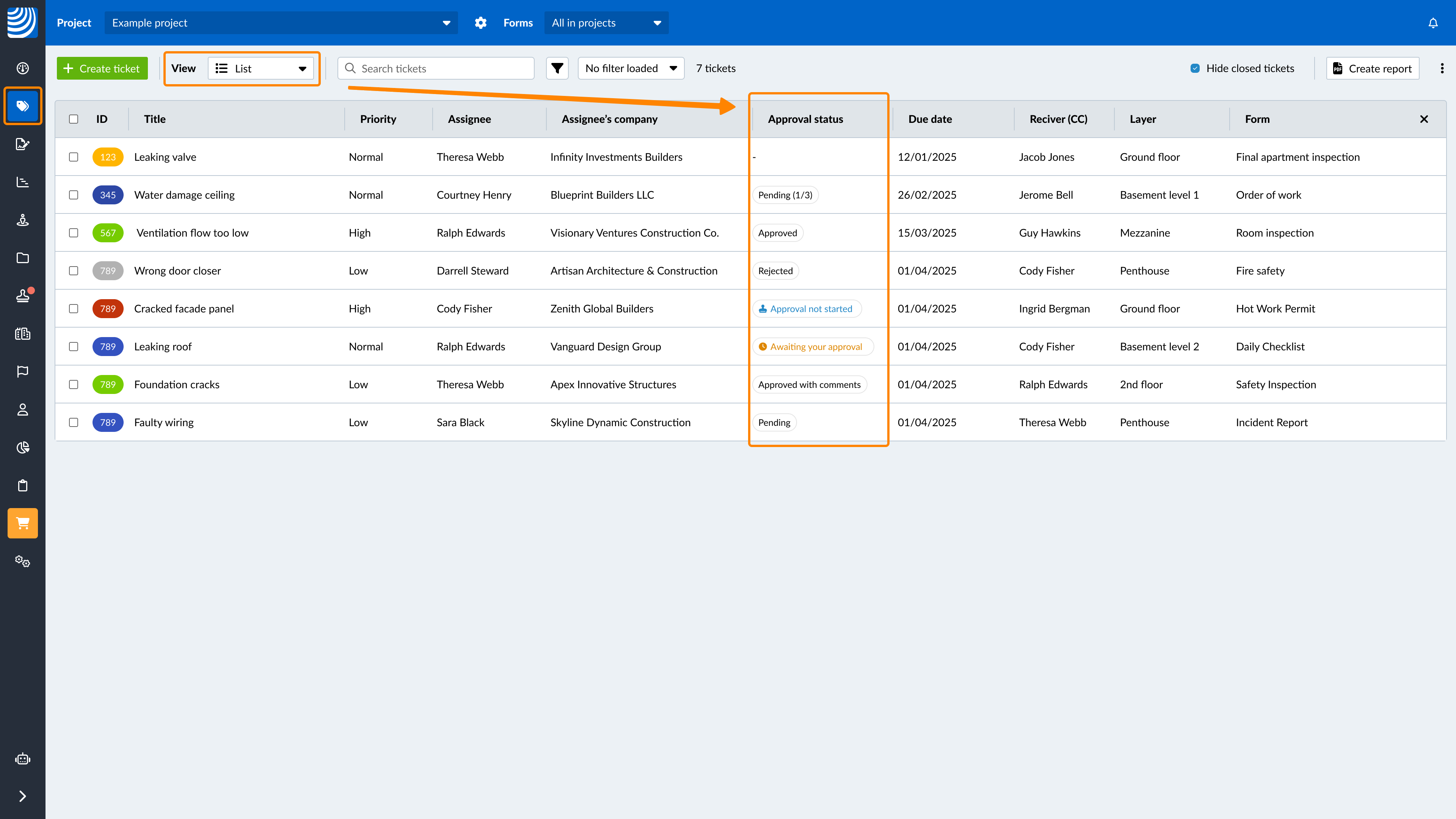Click the orange shopping cart sidebar icon
The width and height of the screenshot is (1456, 819).
pyautogui.click(x=23, y=523)
